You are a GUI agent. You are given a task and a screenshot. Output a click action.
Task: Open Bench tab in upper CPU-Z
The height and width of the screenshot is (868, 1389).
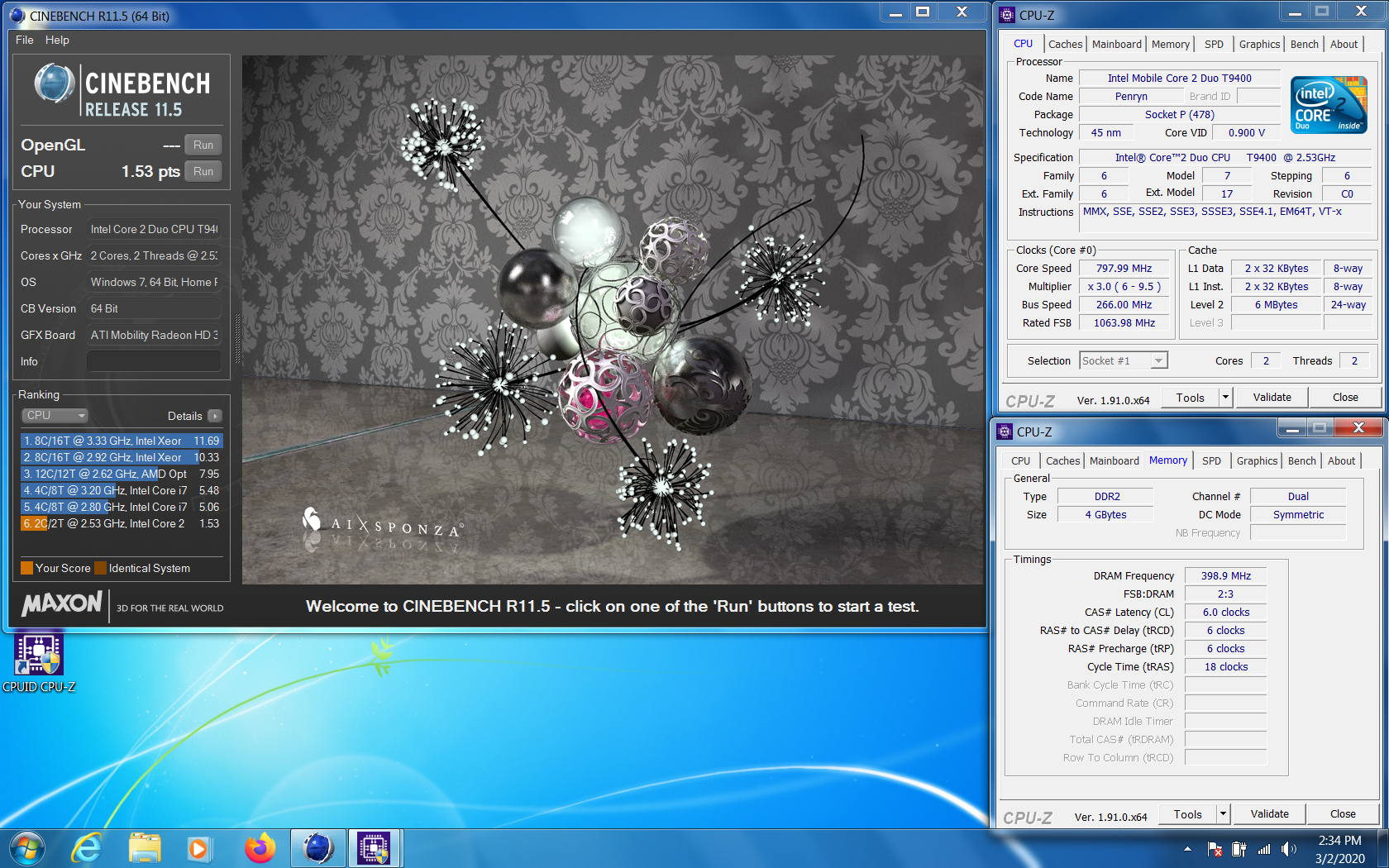(1304, 45)
